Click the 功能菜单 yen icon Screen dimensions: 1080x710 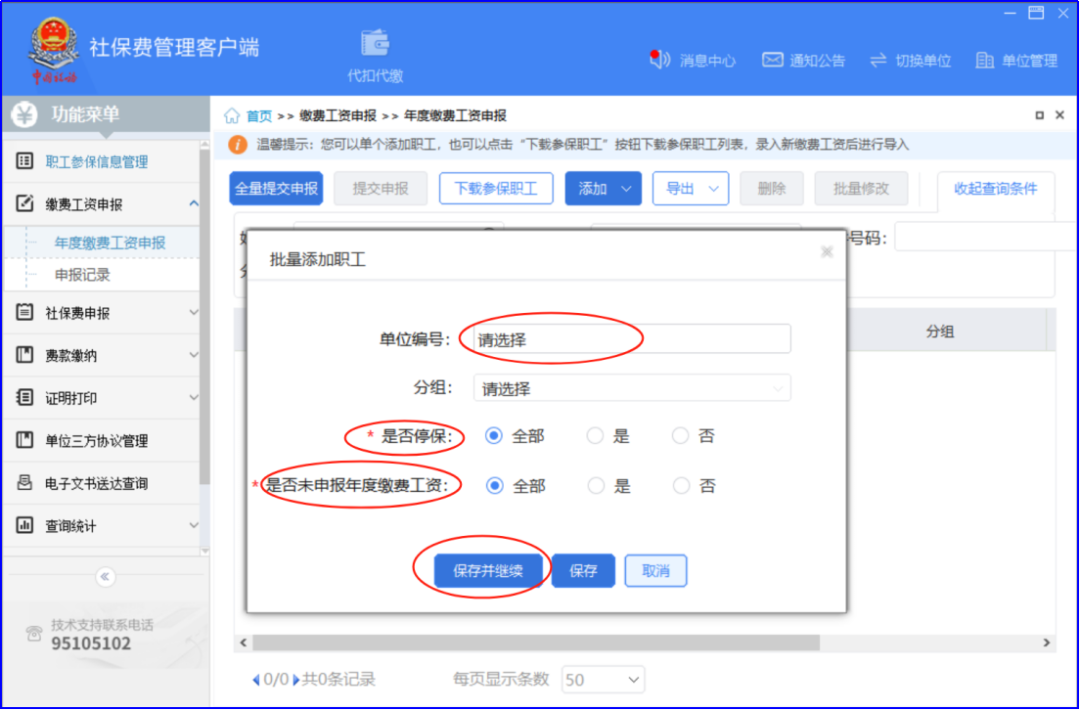pos(25,115)
